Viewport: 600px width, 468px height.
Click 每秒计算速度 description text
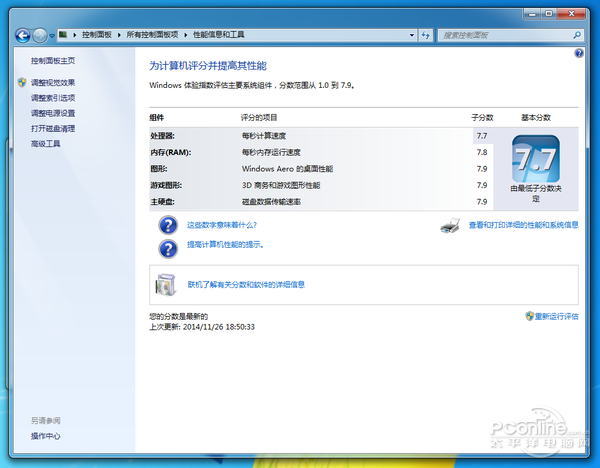(x=264, y=136)
